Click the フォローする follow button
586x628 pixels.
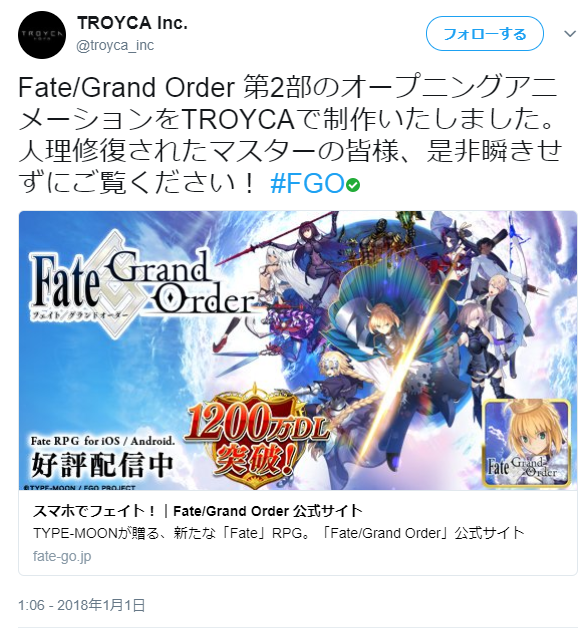click(485, 34)
